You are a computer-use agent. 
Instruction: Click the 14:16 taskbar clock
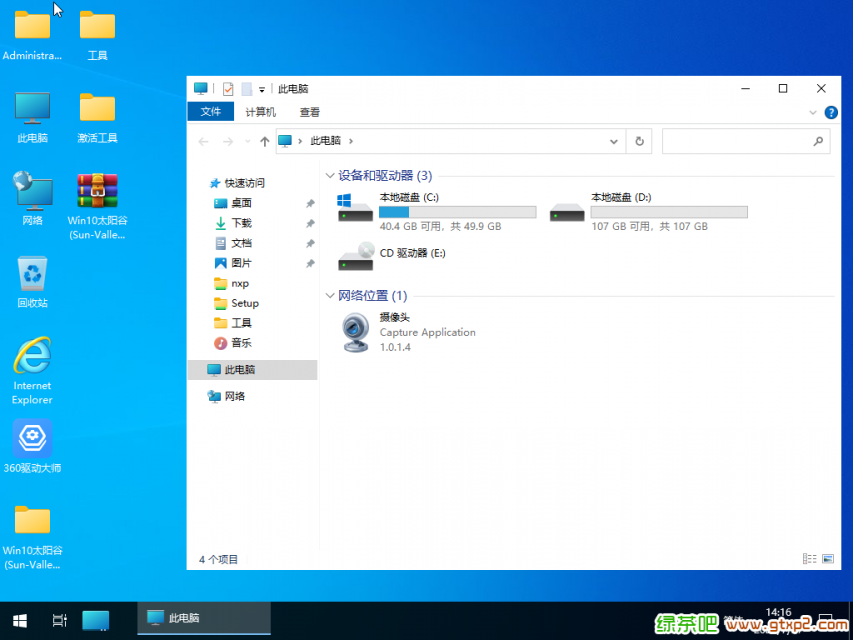[x=778, y=613]
